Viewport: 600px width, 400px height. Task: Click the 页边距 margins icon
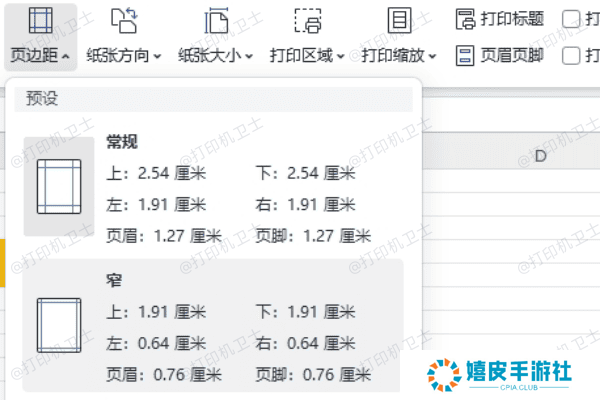pos(41,20)
